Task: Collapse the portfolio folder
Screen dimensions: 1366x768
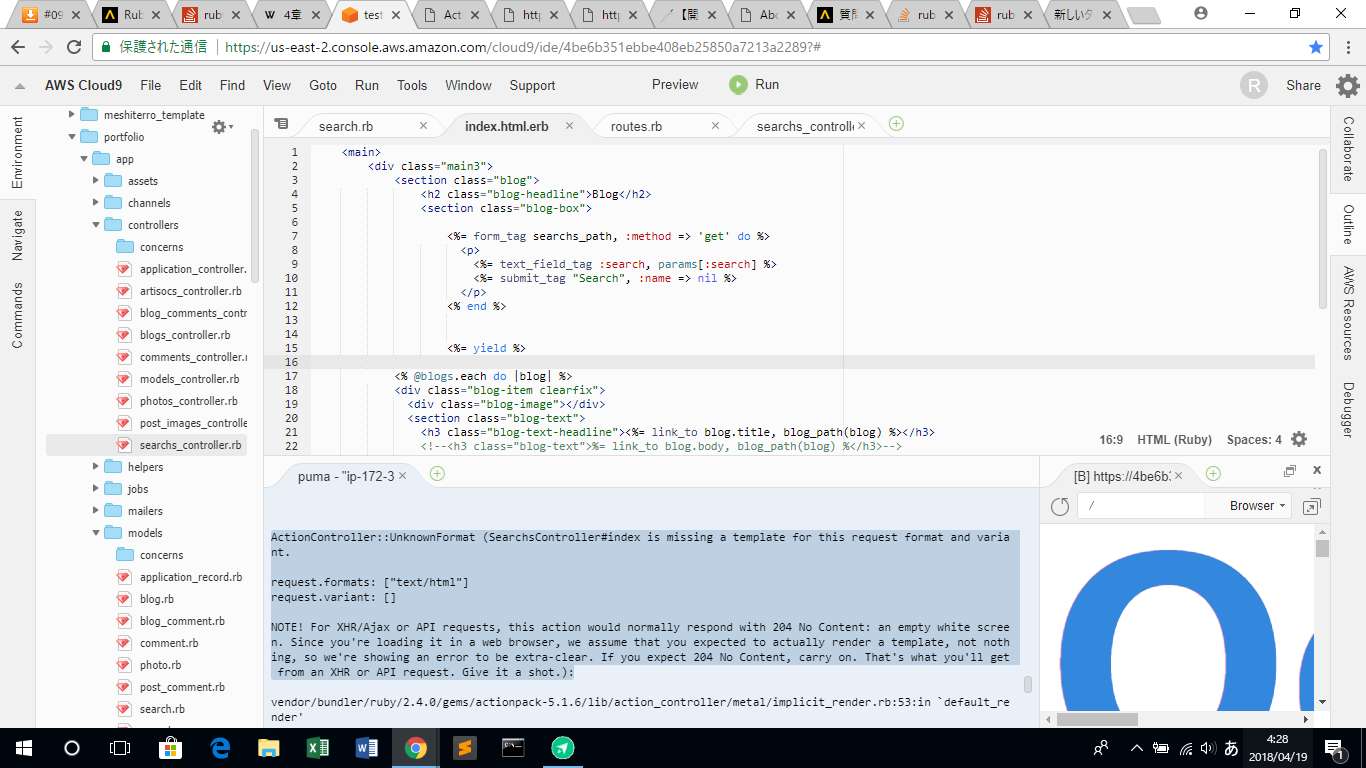Action: pyautogui.click(x=72, y=137)
